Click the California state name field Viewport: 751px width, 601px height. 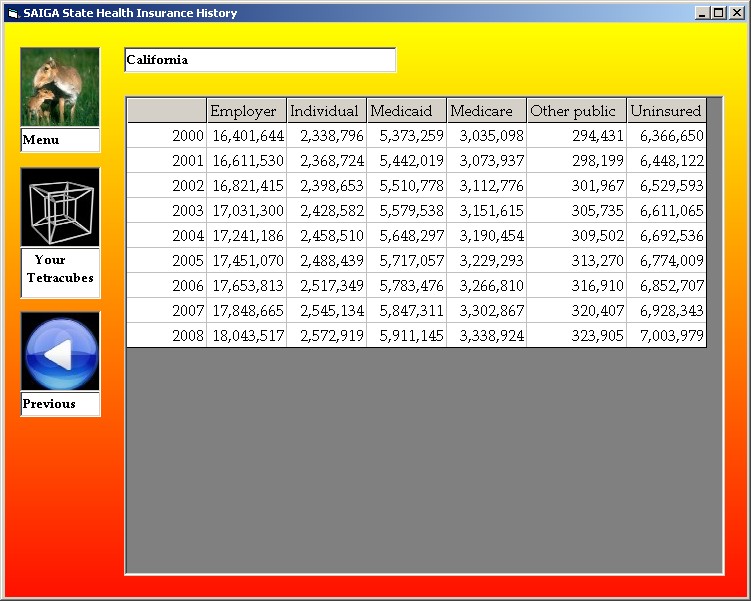click(259, 60)
